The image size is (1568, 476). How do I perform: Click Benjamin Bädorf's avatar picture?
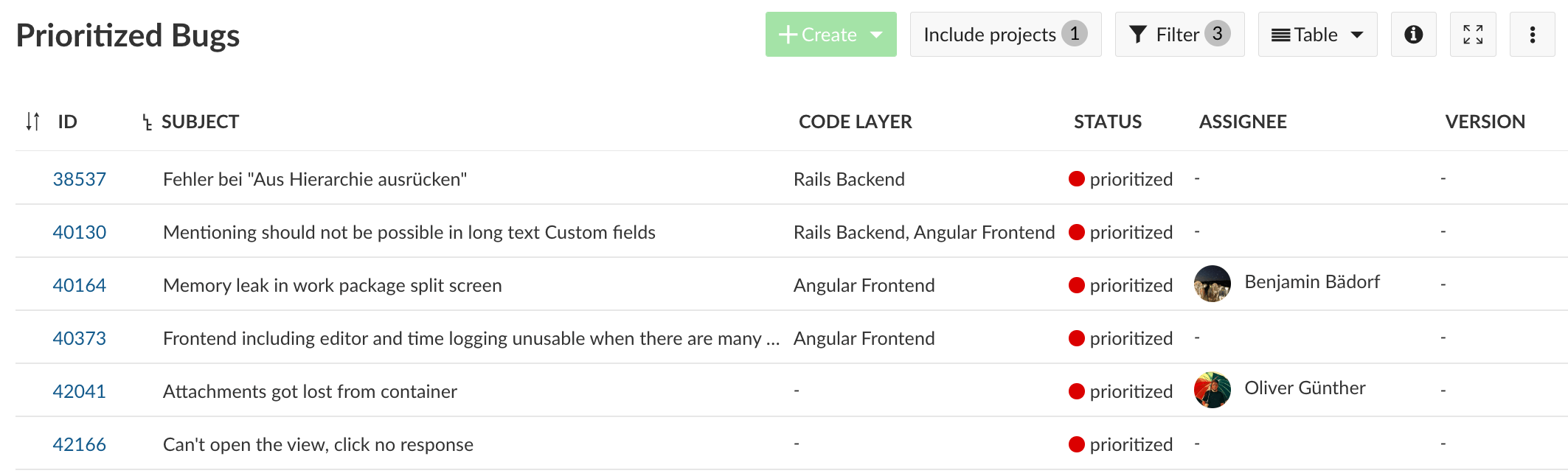pos(1213,284)
